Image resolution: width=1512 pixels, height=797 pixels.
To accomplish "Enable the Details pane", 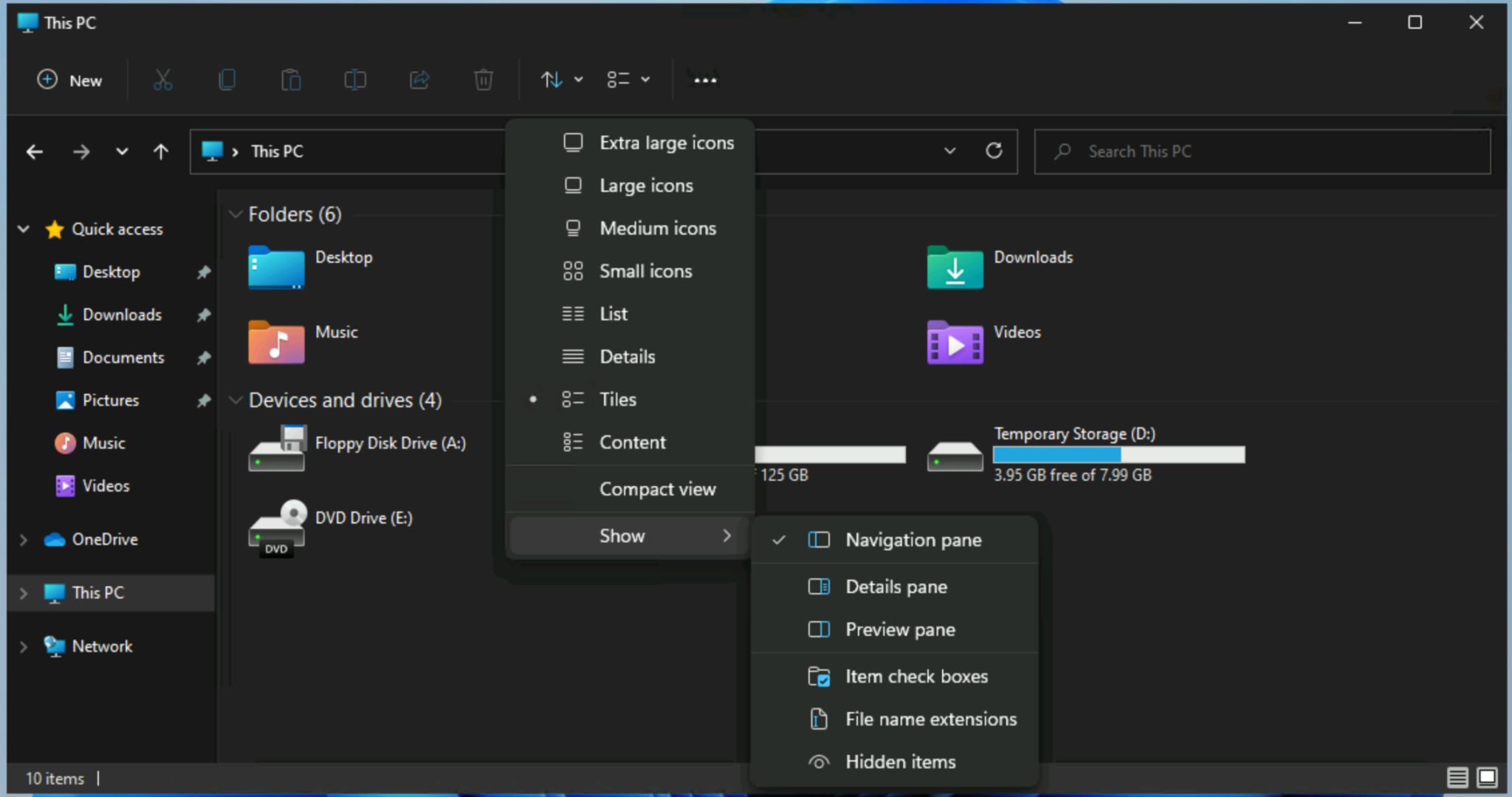I will point(895,587).
